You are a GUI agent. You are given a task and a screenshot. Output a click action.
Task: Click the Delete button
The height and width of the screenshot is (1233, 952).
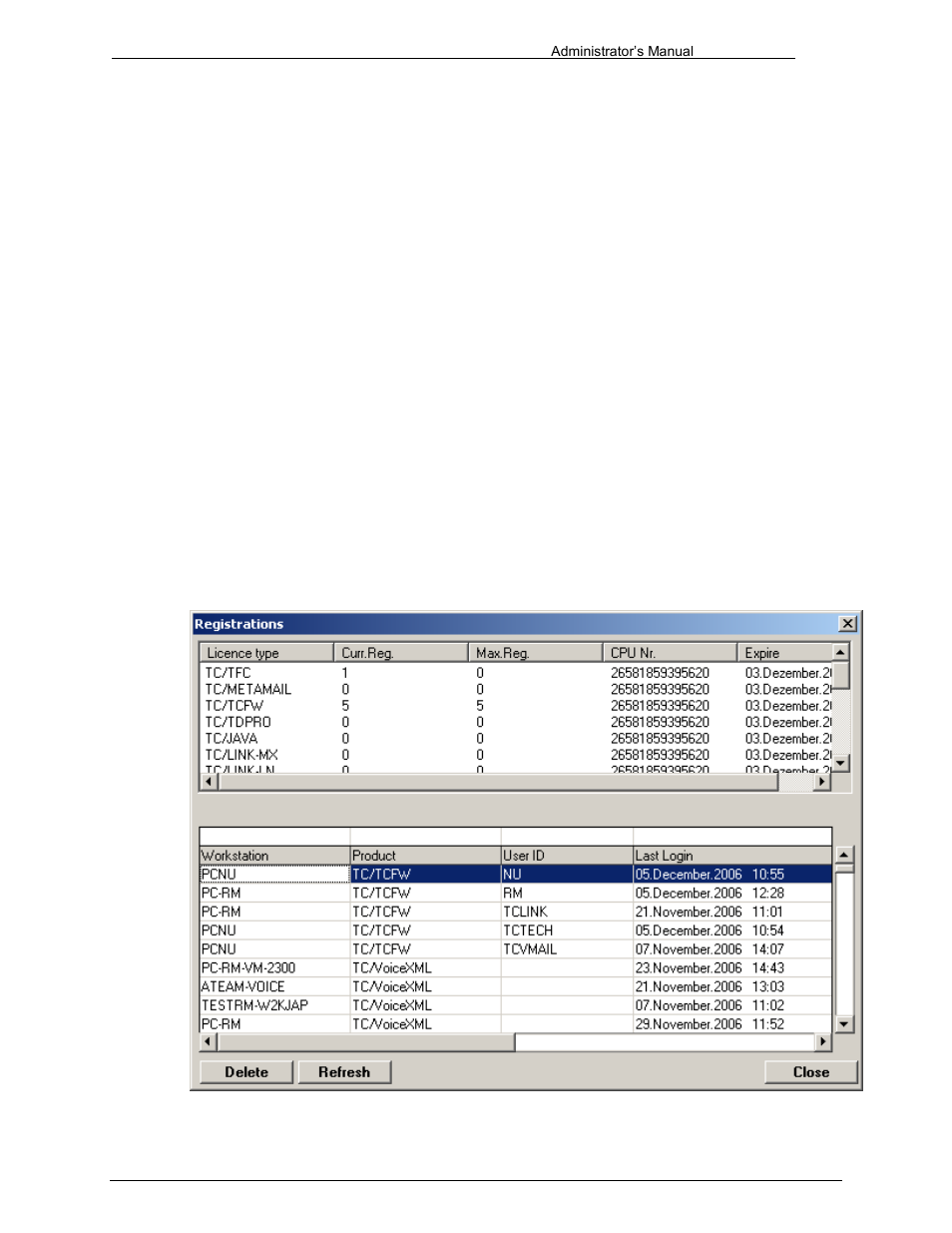246,1072
